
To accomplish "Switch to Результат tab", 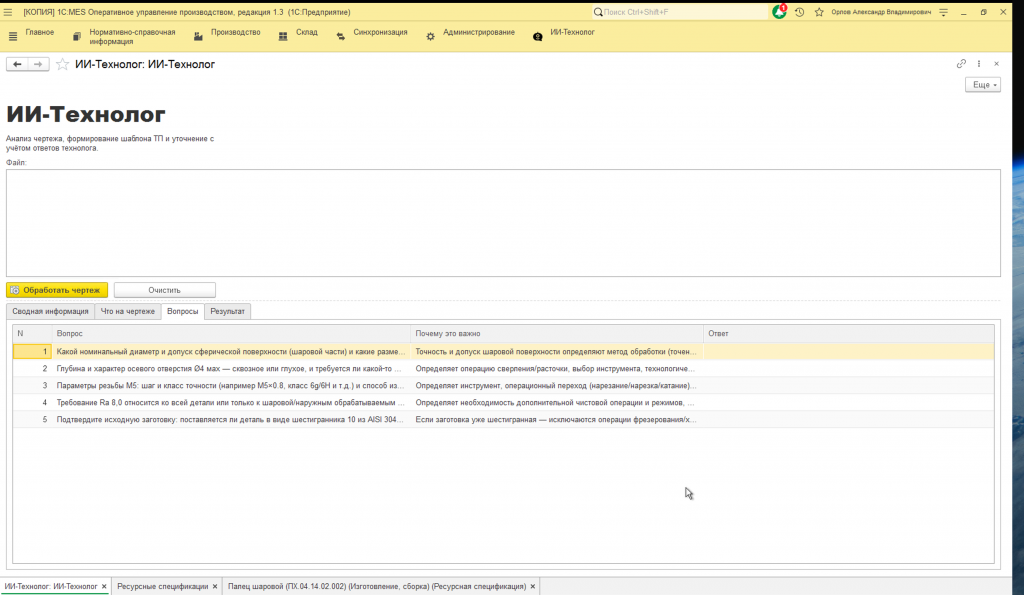I will coord(227,312).
